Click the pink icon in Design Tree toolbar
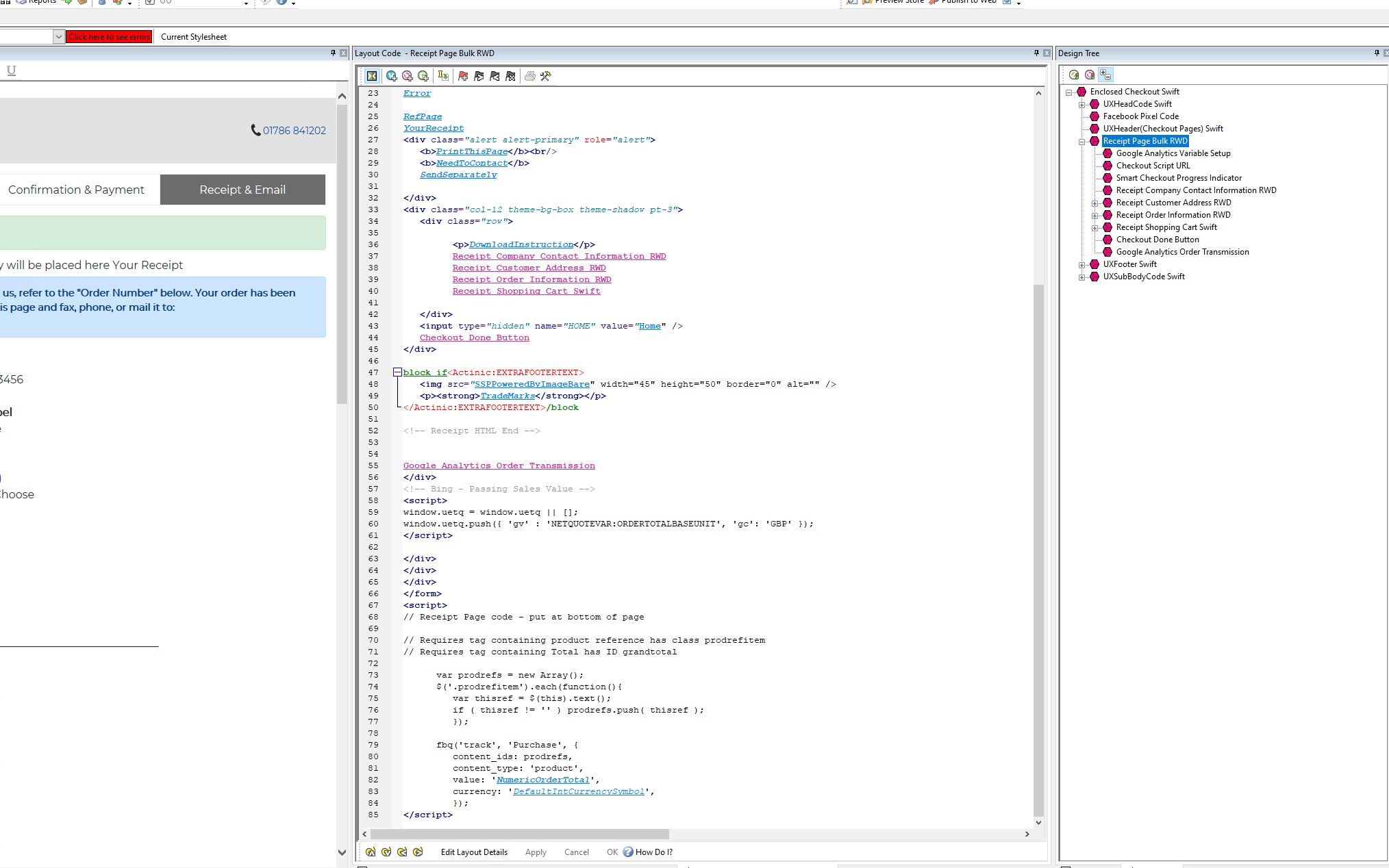This screenshot has width=1389, height=868. (x=1090, y=75)
